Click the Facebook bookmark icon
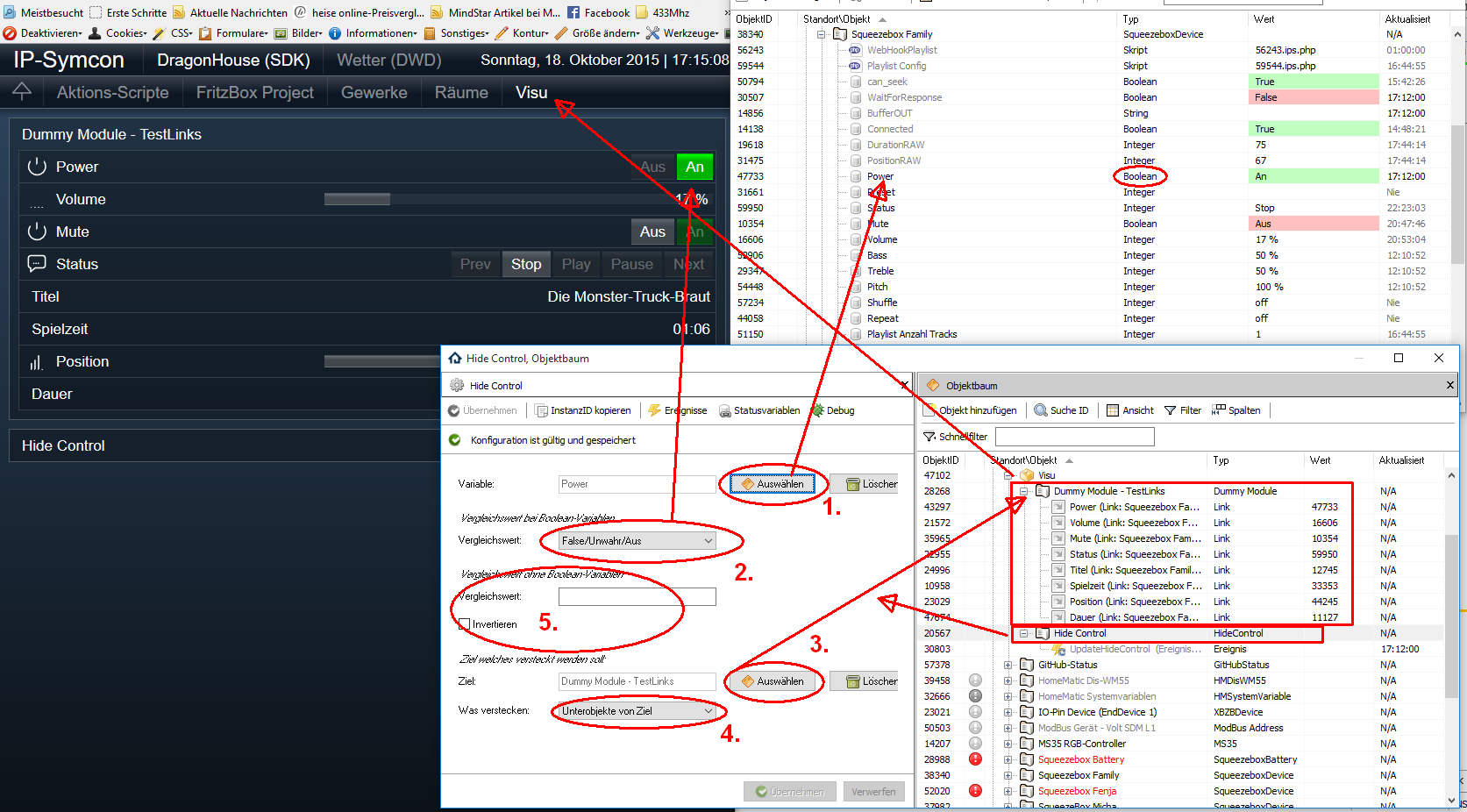This screenshot has width=1467, height=812. tap(573, 12)
